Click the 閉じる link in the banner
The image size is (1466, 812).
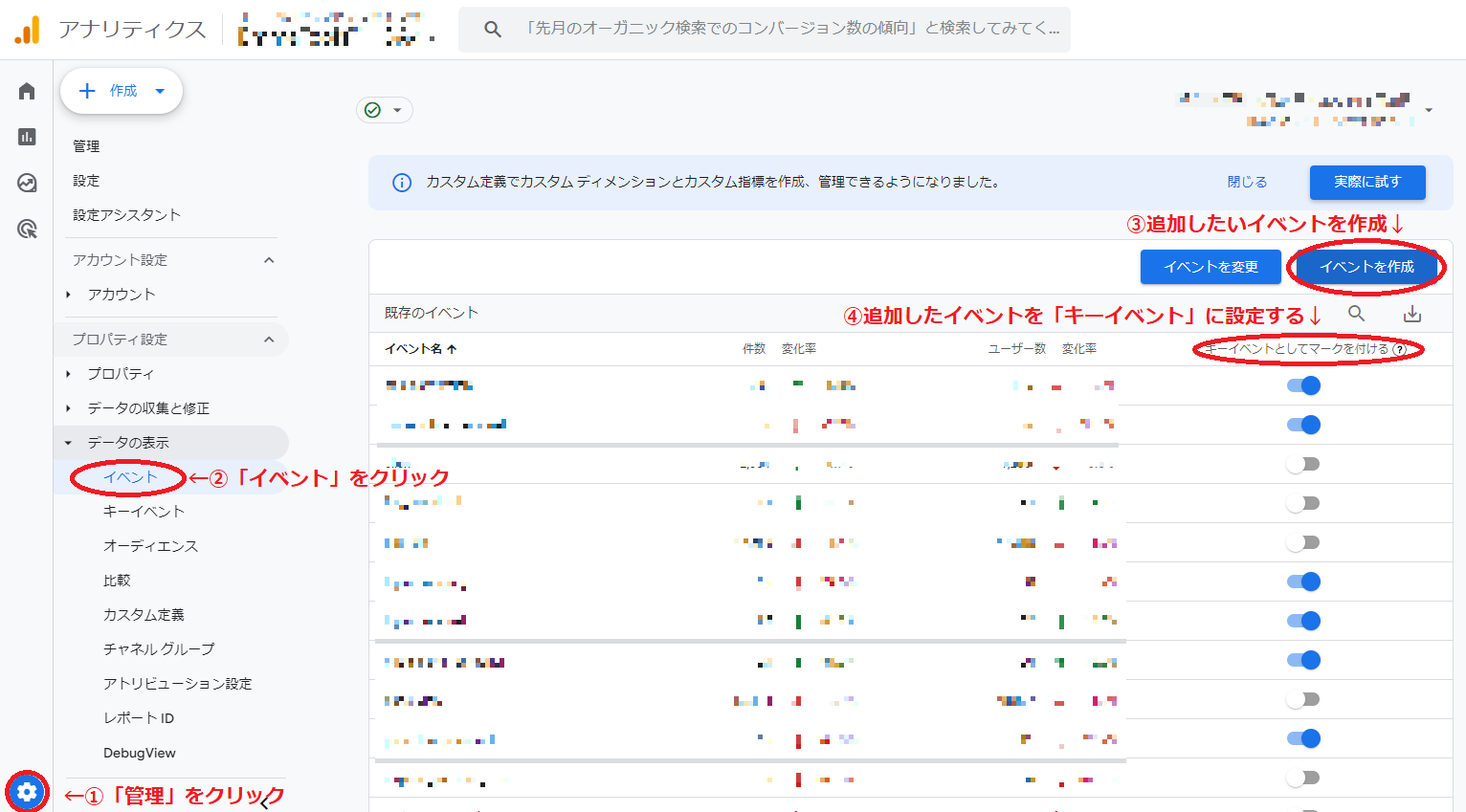tap(1247, 182)
